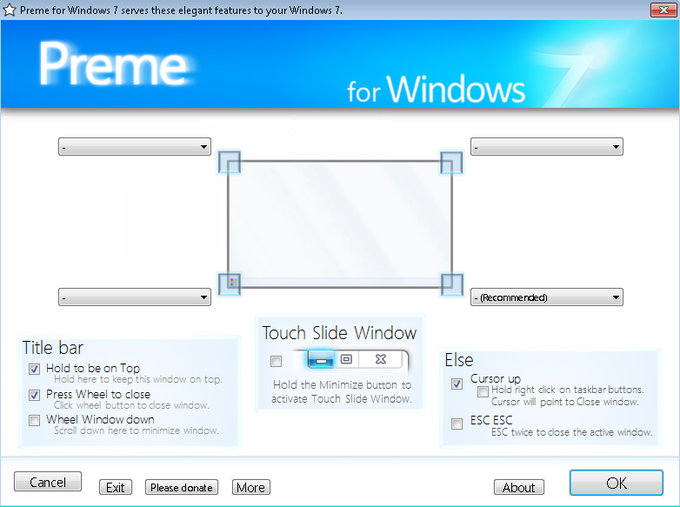Click the Minimize button in Touch Slide illustration
680x507 pixels.
pyautogui.click(x=320, y=360)
